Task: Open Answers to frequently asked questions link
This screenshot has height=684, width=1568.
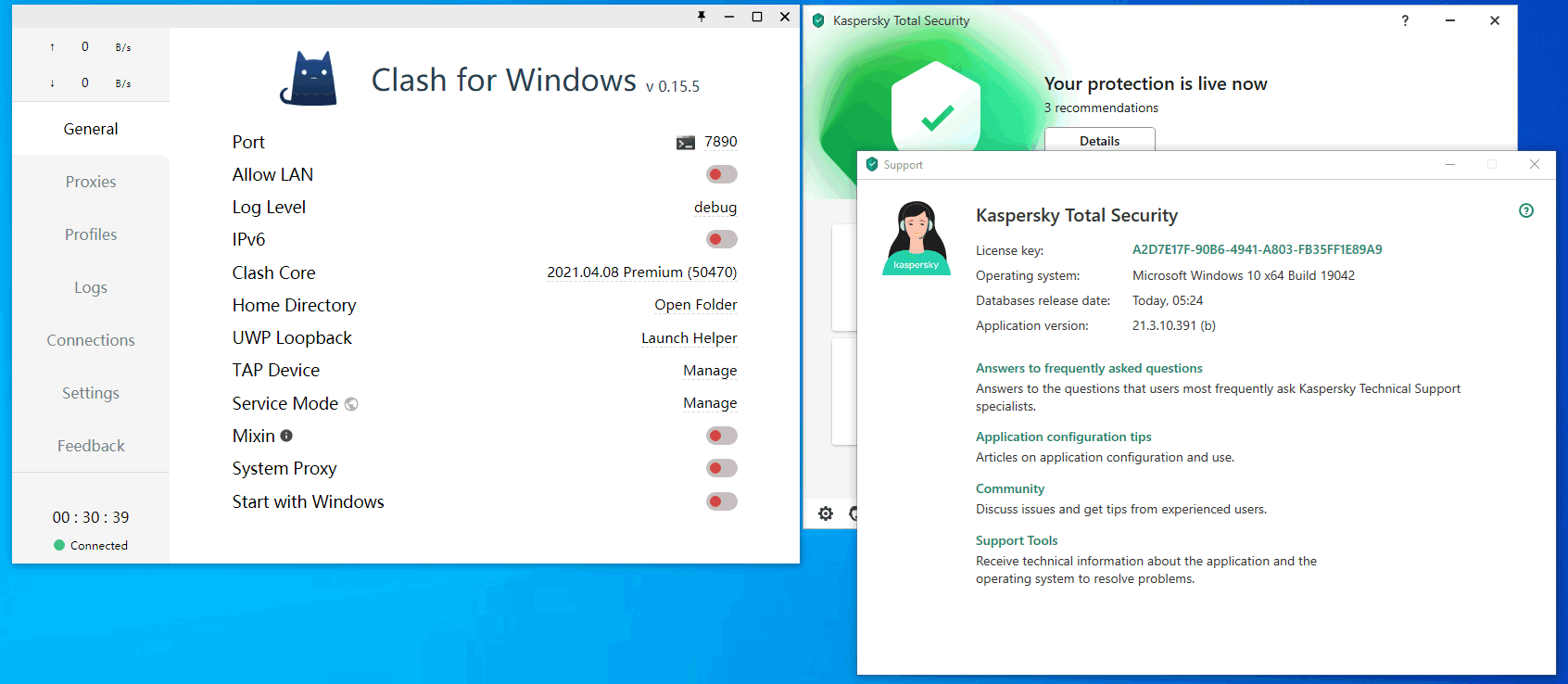Action: (1089, 368)
